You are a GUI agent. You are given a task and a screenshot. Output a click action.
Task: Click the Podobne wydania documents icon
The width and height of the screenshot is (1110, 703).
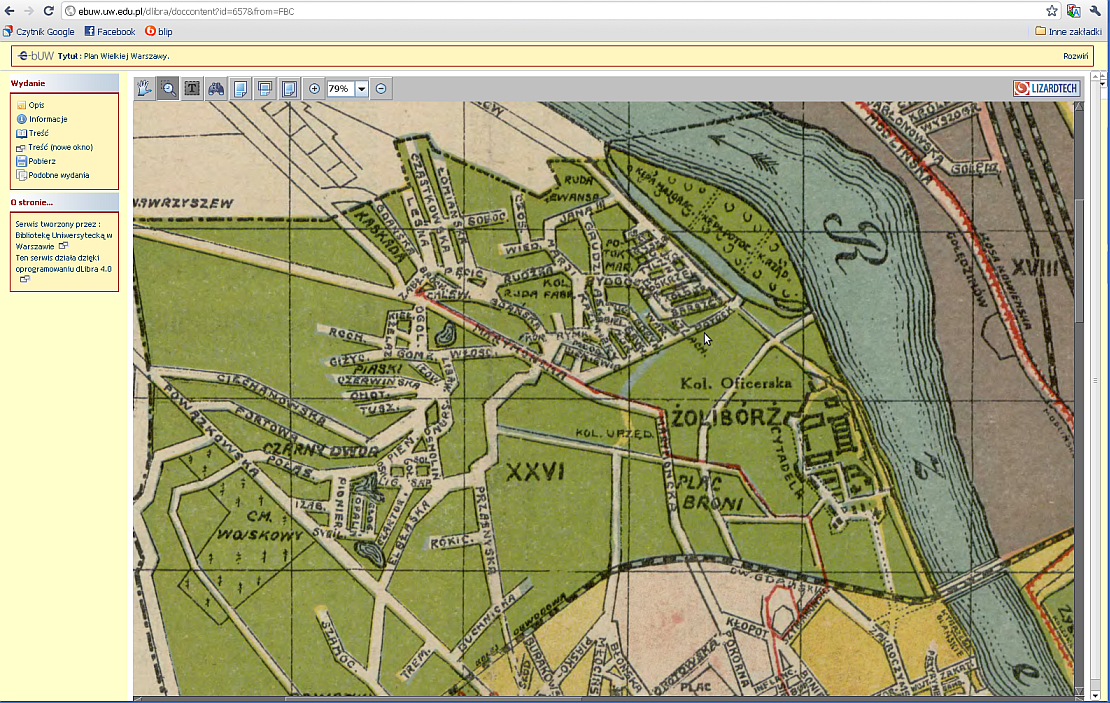pos(21,175)
